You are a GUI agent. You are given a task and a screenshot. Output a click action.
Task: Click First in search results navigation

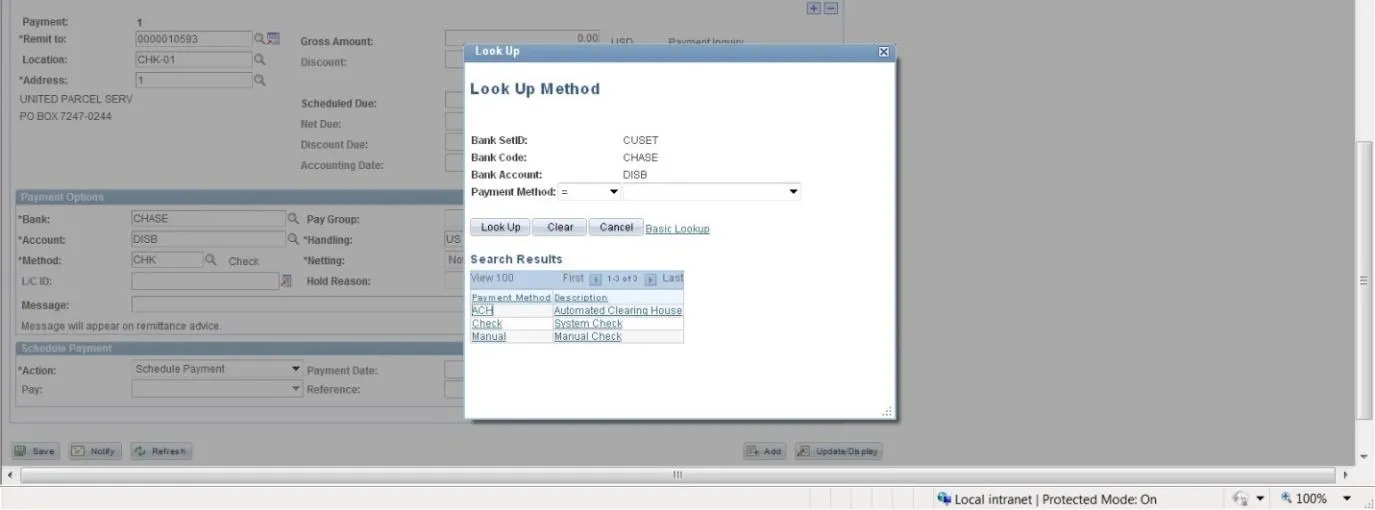pos(573,278)
